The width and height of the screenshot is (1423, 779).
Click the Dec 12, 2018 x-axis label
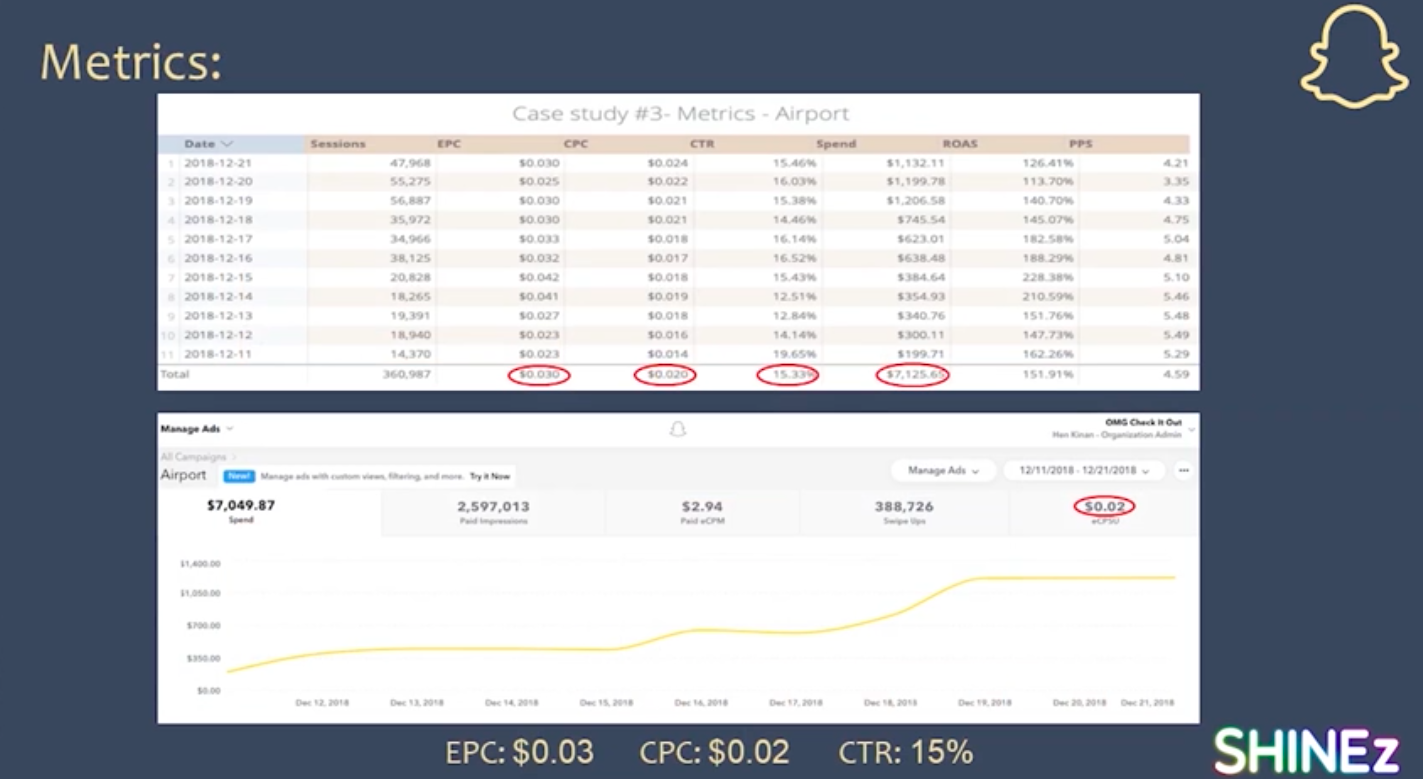[321, 703]
